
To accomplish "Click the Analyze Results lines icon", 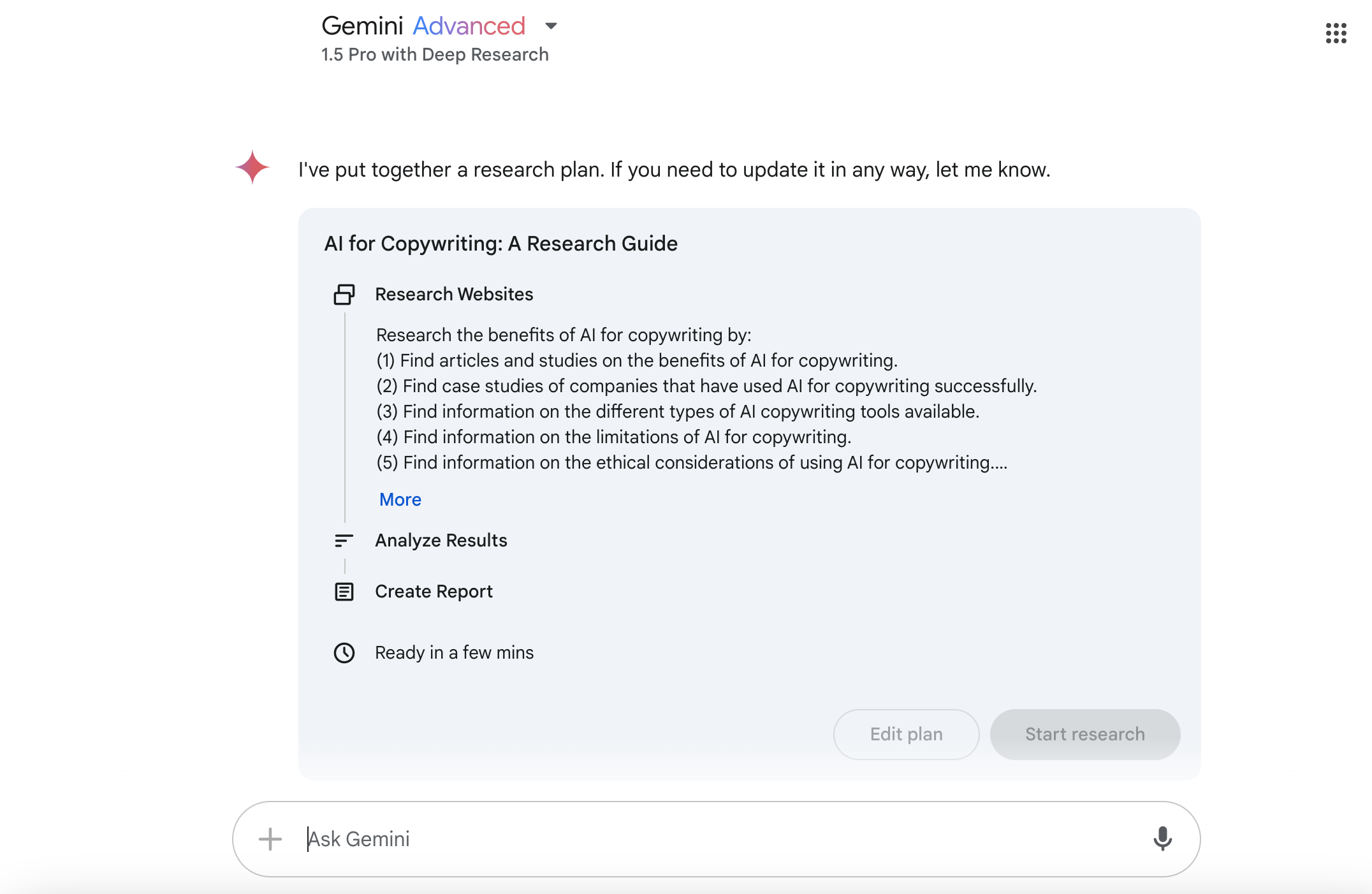I will [x=344, y=541].
